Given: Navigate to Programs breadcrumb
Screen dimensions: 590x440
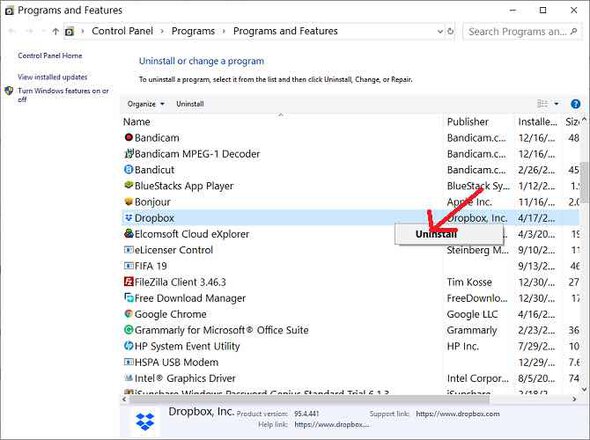Looking at the screenshot, I should [x=193, y=31].
